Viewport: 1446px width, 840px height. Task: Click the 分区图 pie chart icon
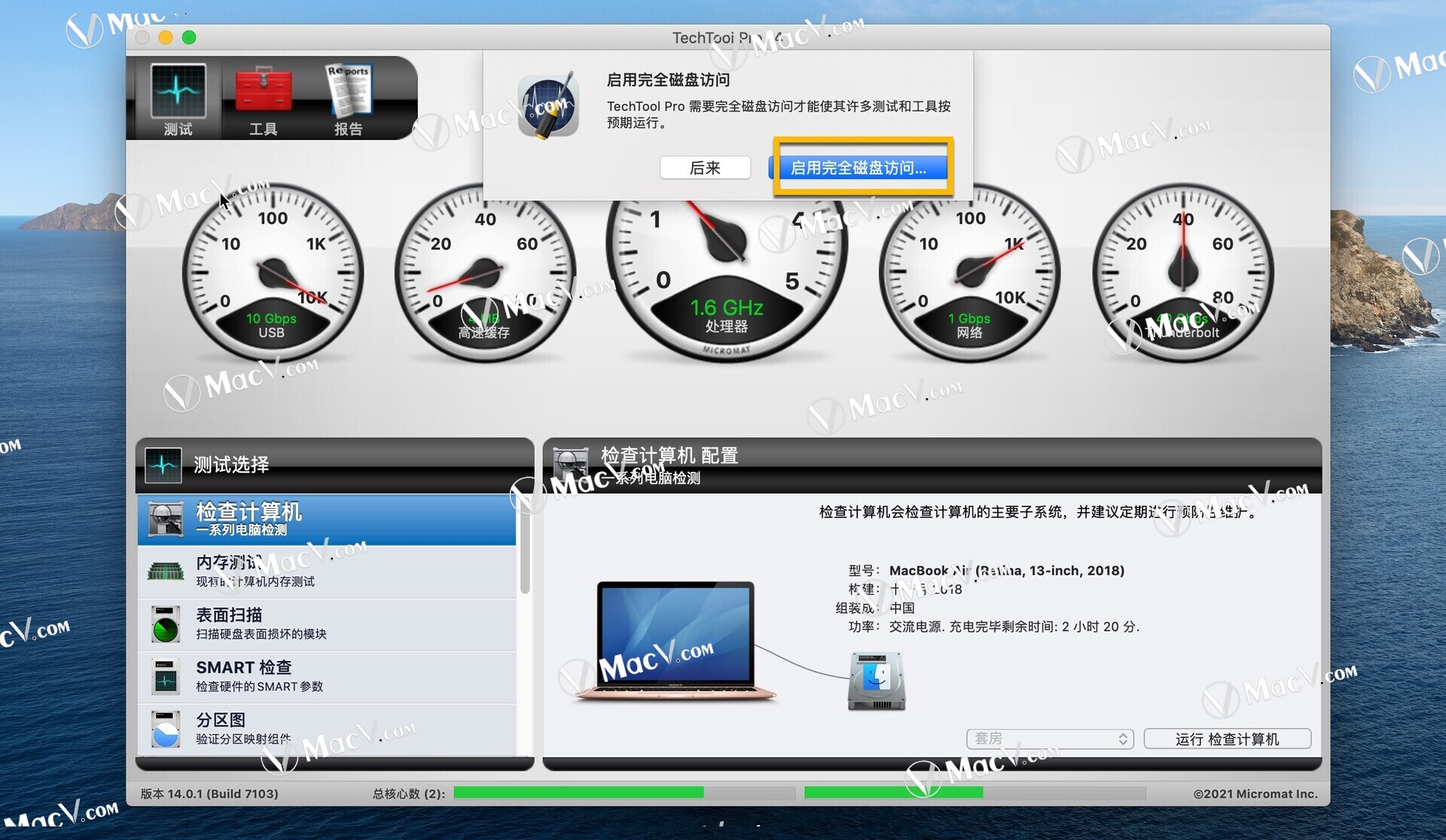[x=166, y=729]
